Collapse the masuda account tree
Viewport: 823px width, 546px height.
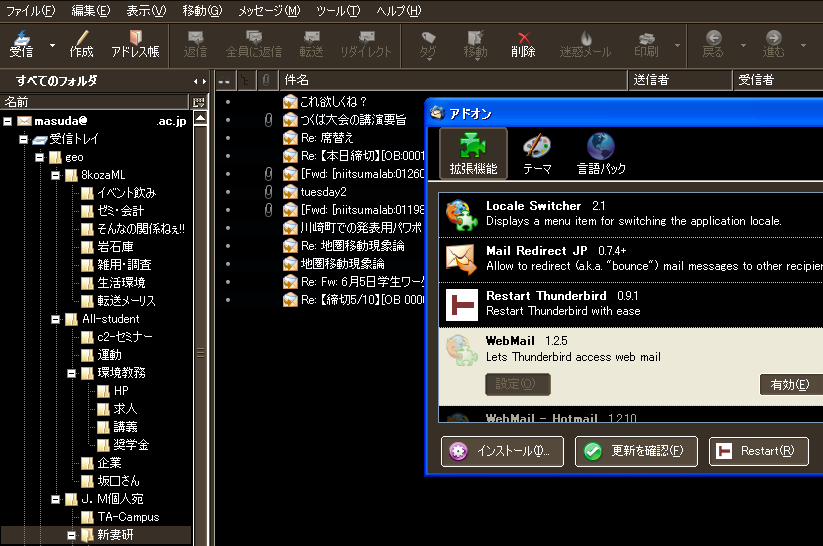pos(8,121)
